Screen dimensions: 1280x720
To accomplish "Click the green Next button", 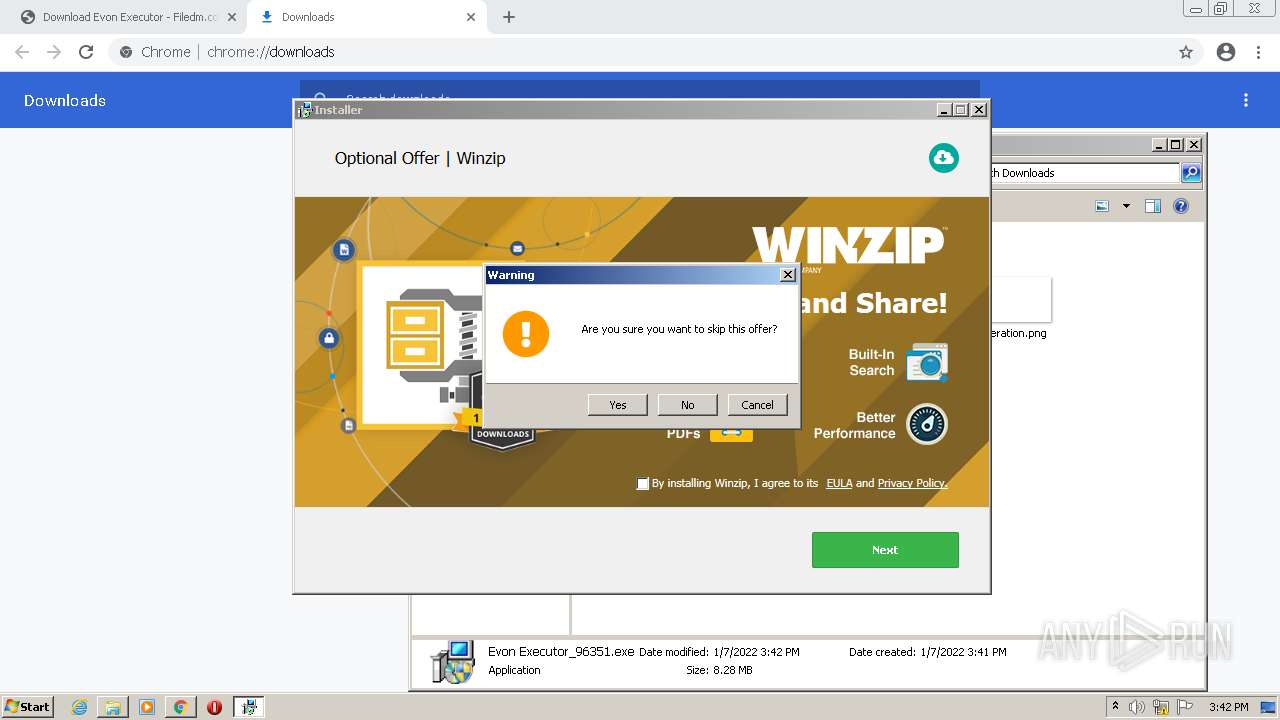I will pos(885,550).
